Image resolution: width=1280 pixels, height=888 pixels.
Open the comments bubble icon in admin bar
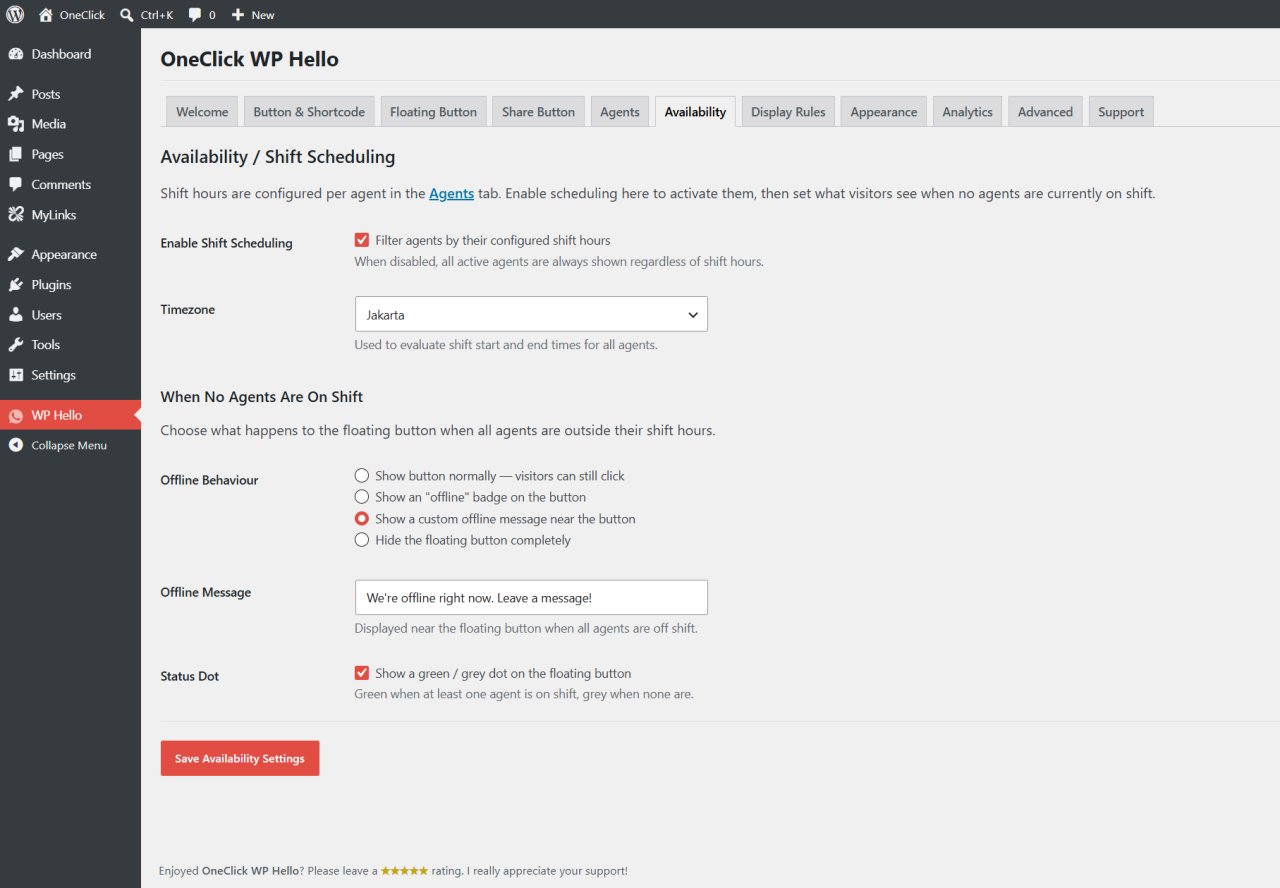tap(195, 15)
